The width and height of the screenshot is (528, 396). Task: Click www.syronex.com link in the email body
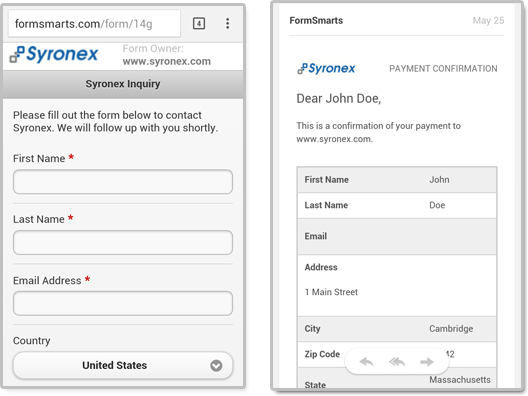(x=334, y=139)
